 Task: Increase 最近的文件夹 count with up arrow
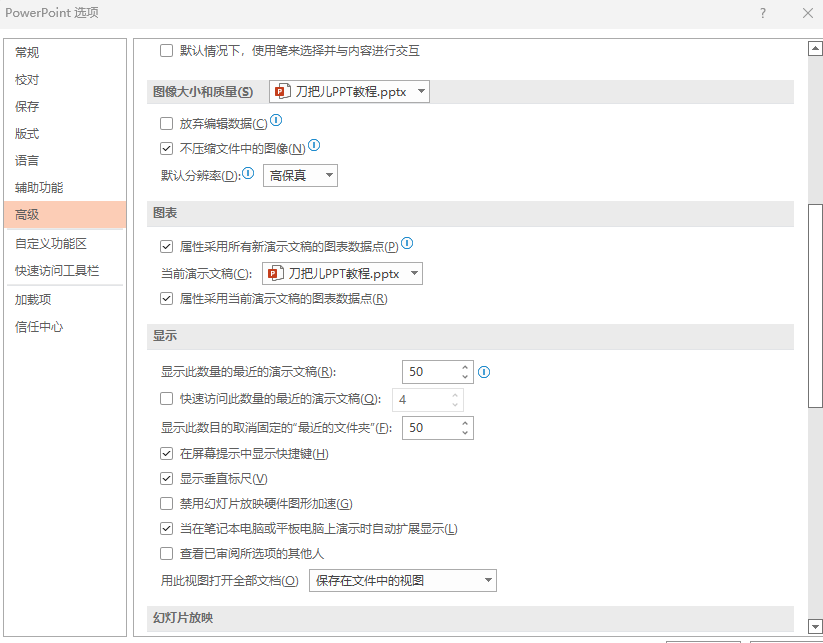[465, 424]
